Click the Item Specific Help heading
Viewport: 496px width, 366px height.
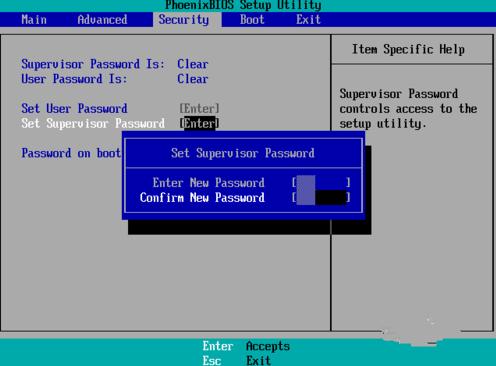pos(408,49)
